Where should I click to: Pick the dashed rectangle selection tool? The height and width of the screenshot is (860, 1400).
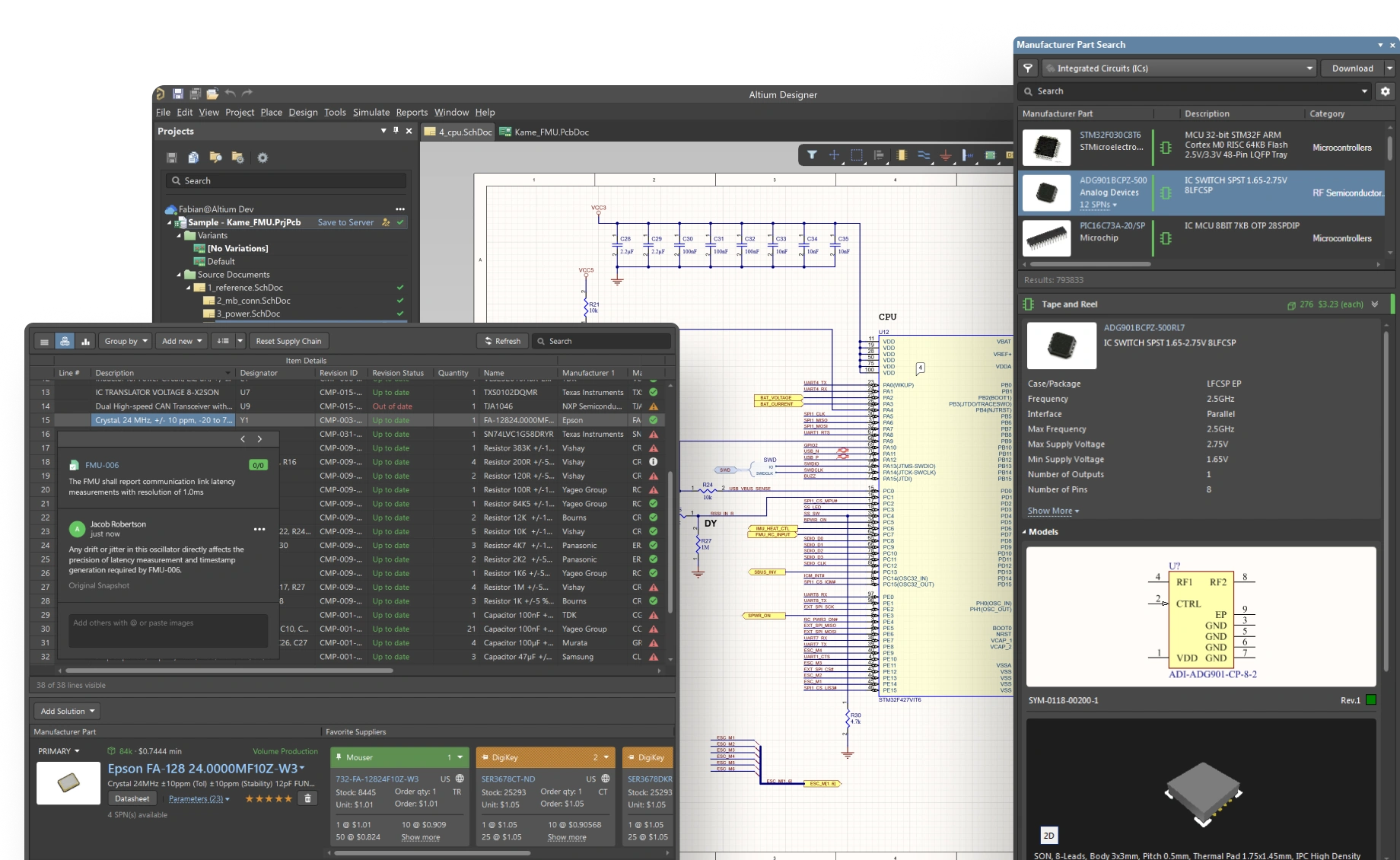857,155
